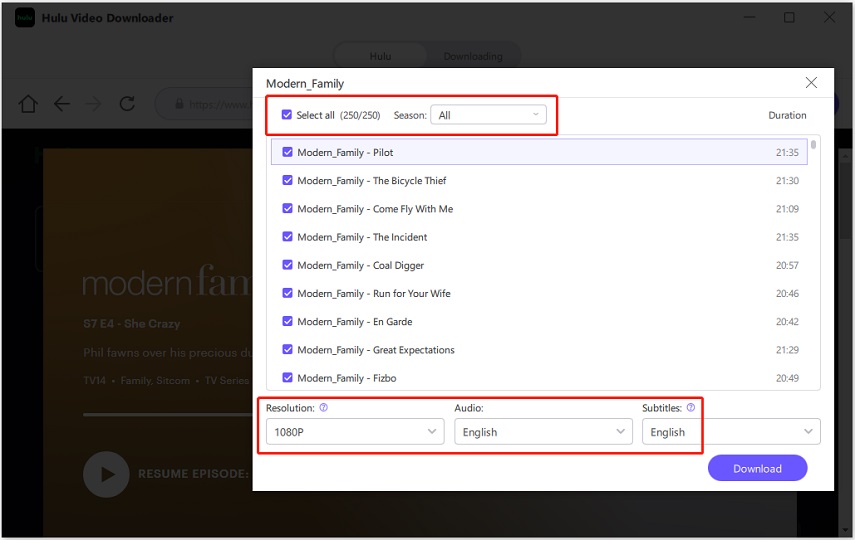
Task: Click the purple Download button
Action: [x=757, y=468]
